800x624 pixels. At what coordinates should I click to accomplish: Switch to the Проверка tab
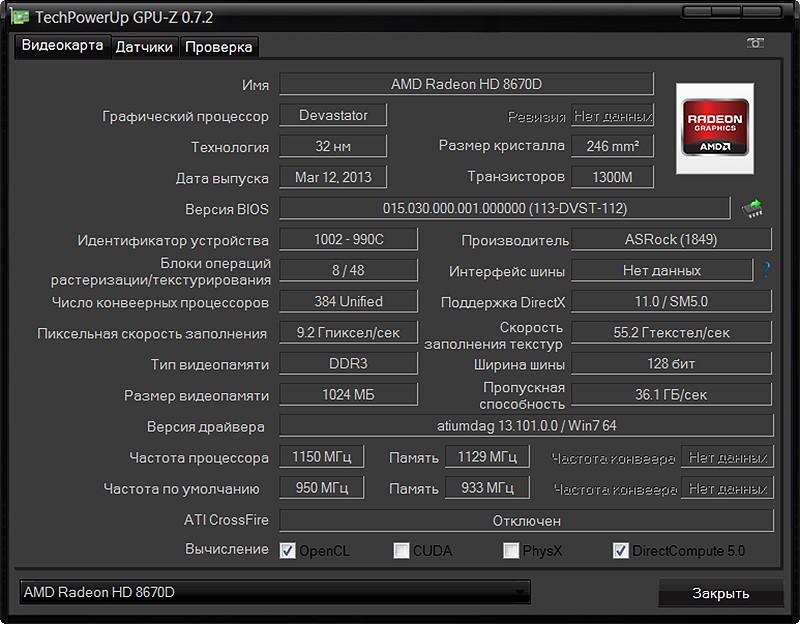(x=219, y=47)
